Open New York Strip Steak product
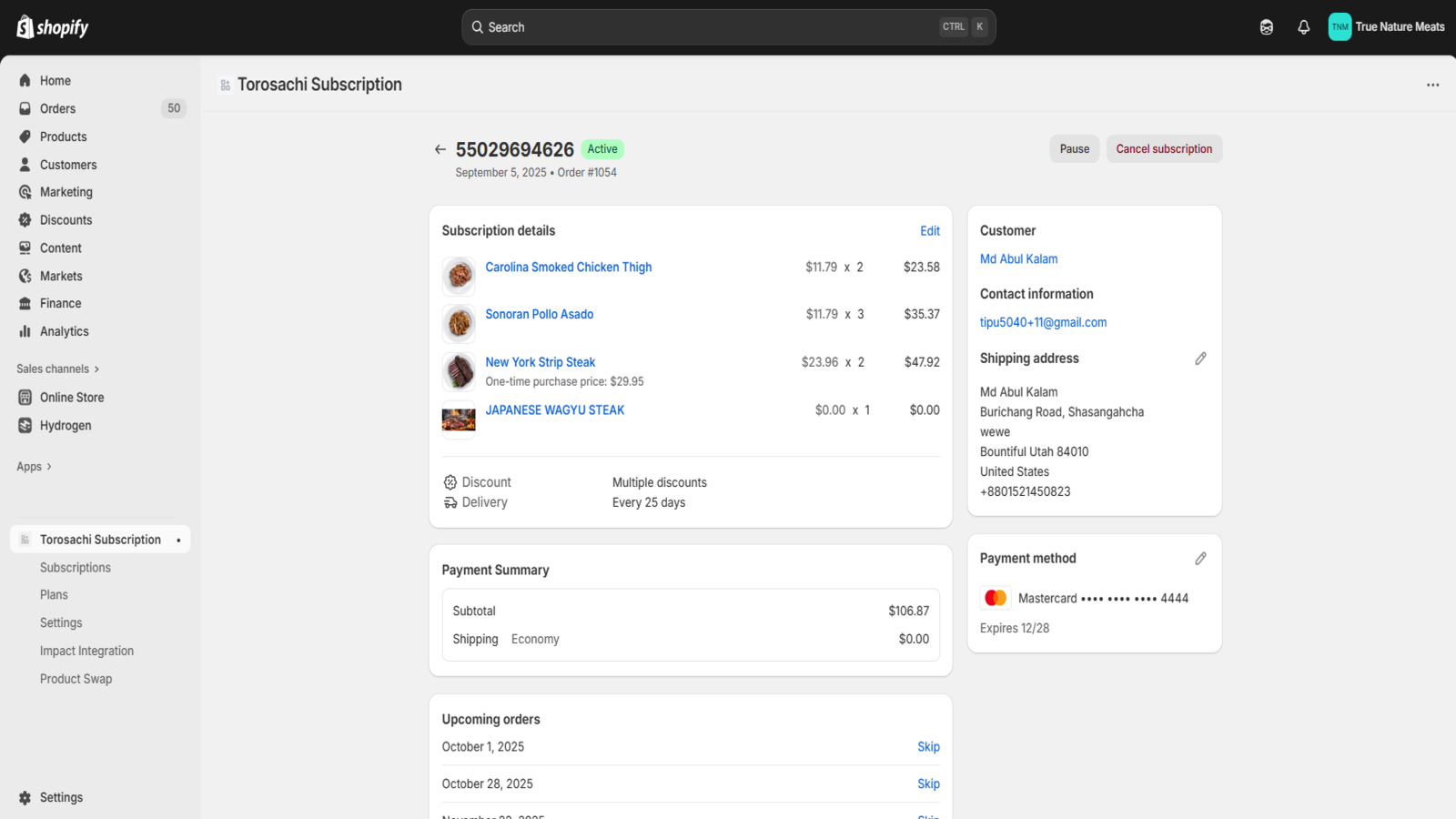This screenshot has height=819, width=1456. point(541,362)
